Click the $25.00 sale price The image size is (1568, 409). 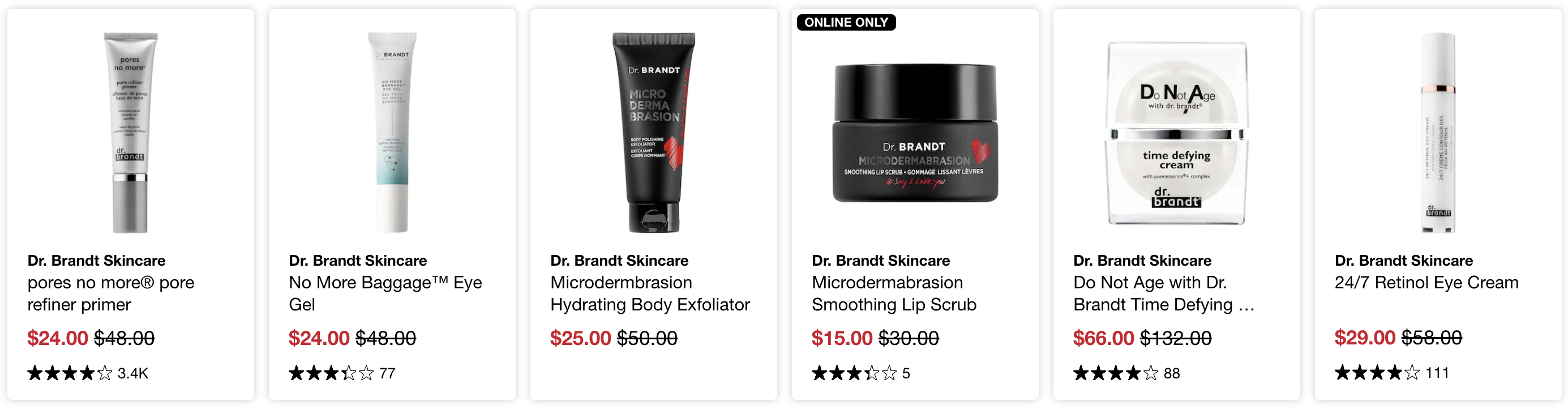pos(580,338)
